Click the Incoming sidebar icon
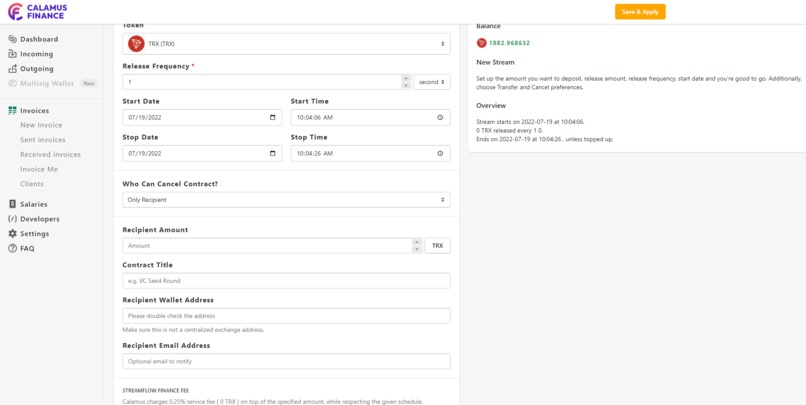 click(x=13, y=54)
